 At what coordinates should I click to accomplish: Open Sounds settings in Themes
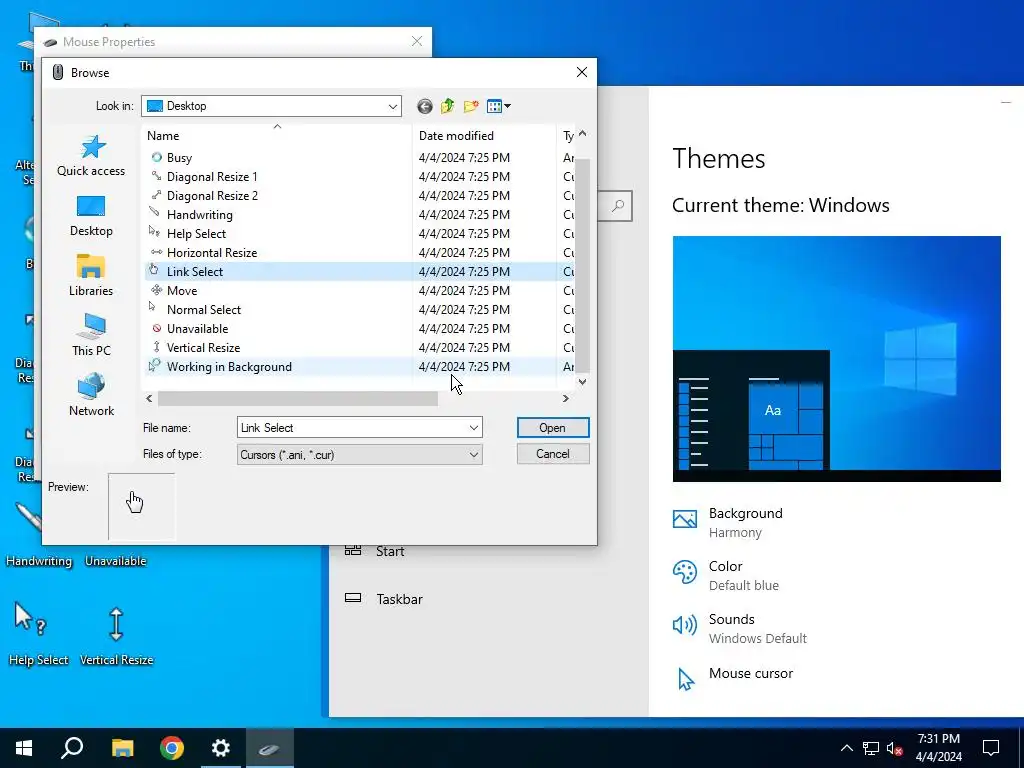(x=740, y=628)
